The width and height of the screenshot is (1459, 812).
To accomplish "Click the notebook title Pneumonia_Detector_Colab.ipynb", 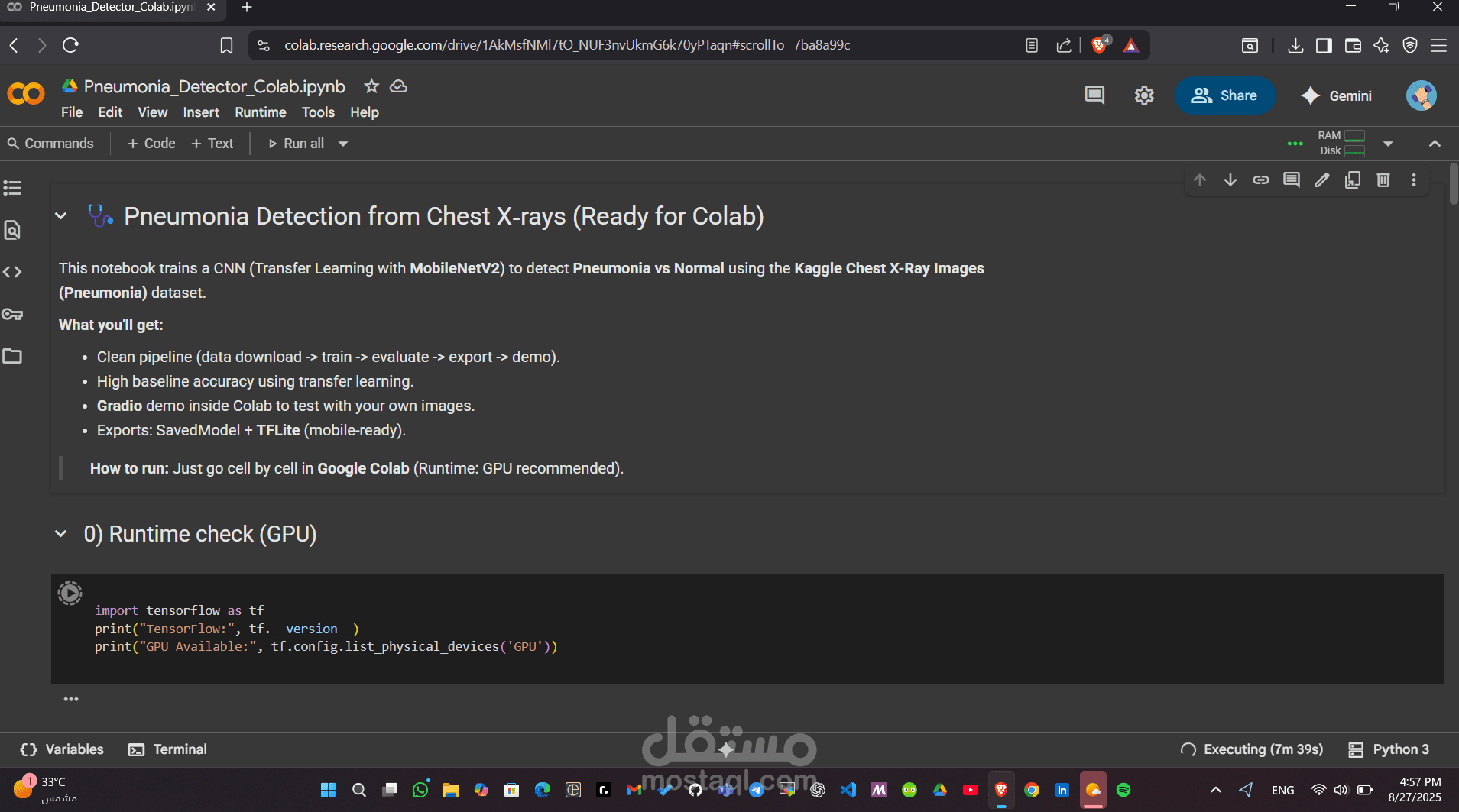I will [214, 86].
